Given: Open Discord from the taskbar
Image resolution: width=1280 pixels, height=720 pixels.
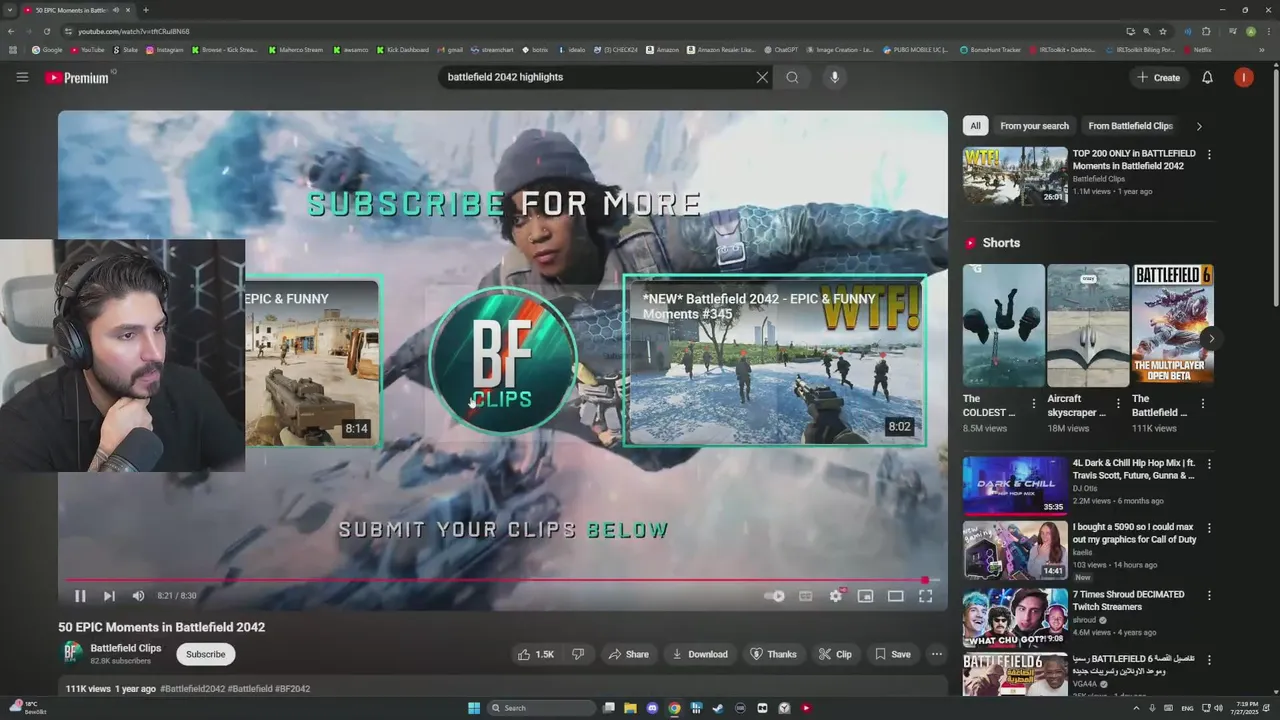Looking at the screenshot, I should [x=653, y=708].
